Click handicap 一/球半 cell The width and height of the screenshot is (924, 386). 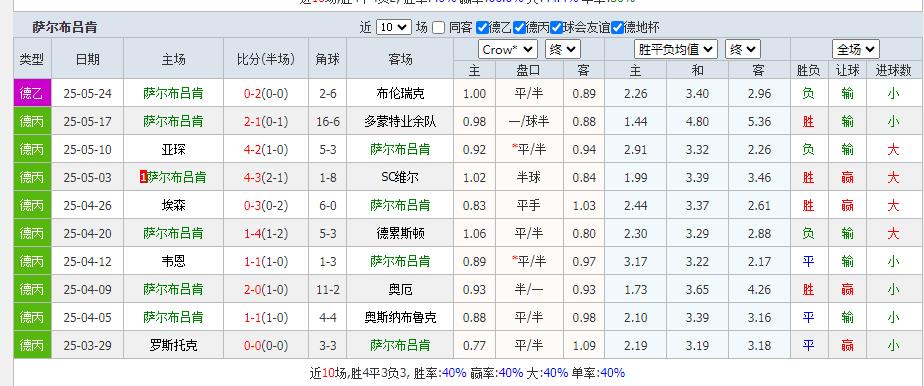[529, 121]
